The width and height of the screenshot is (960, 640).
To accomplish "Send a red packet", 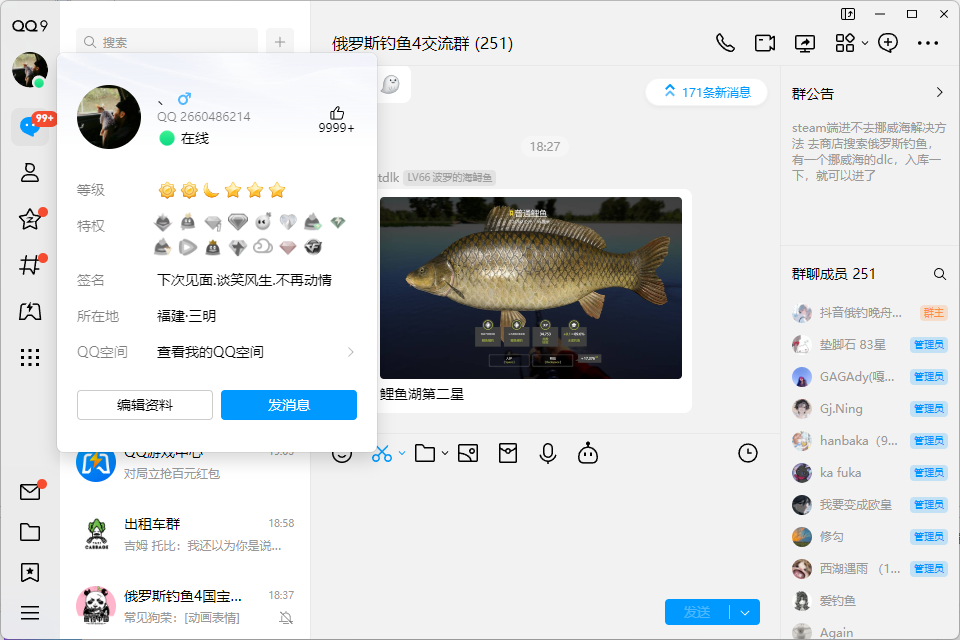I will [x=508, y=454].
